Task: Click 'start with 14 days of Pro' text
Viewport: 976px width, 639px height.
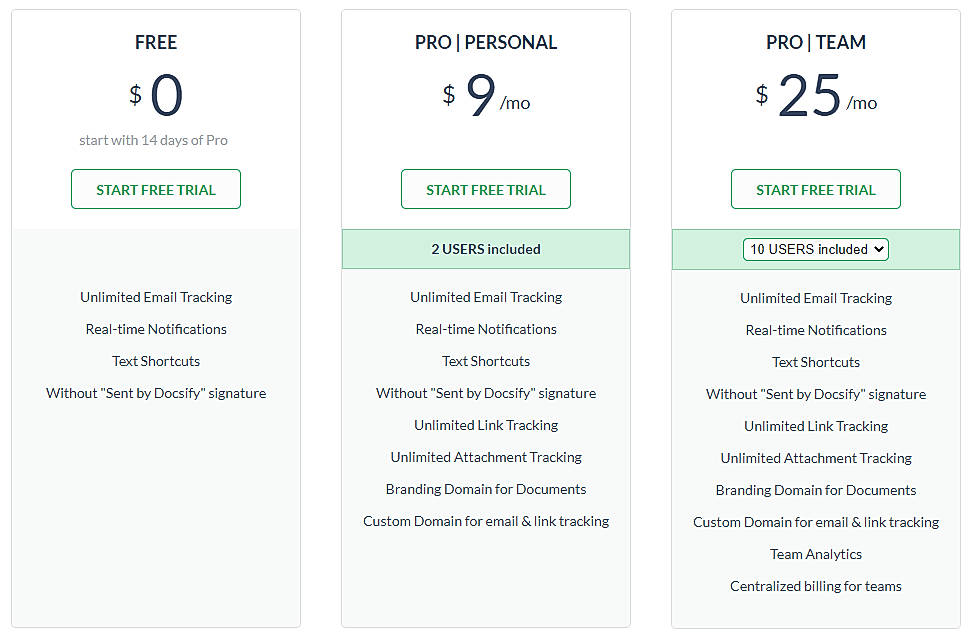Action: (154, 140)
